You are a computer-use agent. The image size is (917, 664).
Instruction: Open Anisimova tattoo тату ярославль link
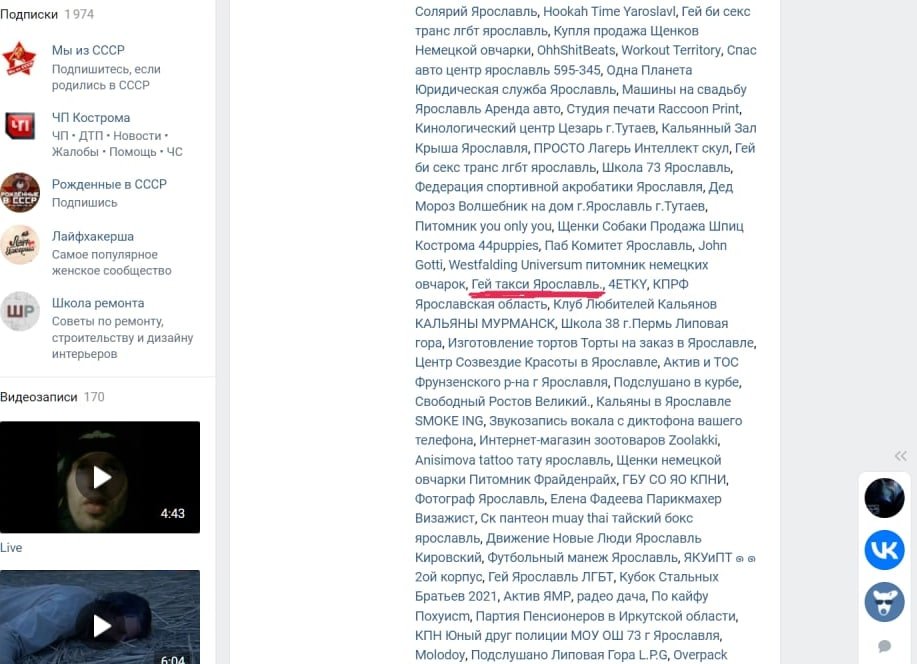513,460
